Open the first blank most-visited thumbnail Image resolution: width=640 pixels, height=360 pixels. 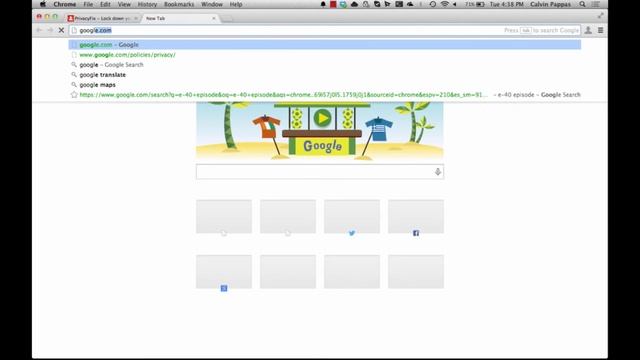click(224, 216)
